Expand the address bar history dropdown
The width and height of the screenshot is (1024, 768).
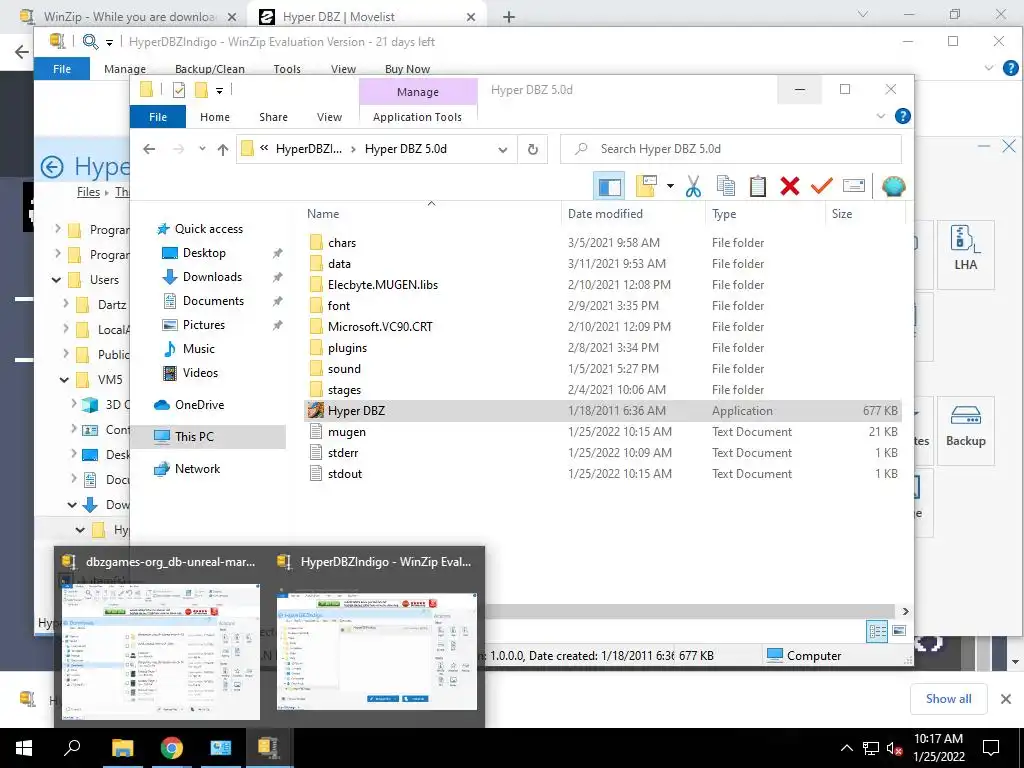(503, 150)
